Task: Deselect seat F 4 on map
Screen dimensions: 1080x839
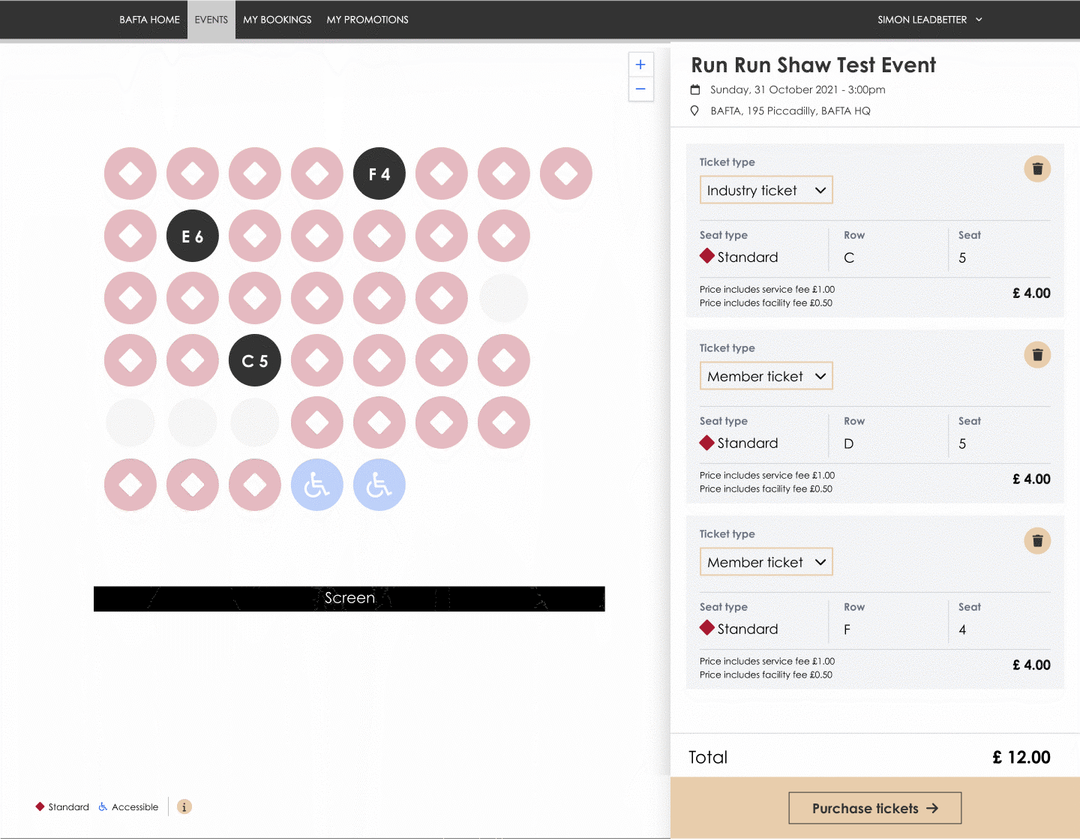Action: [x=379, y=174]
